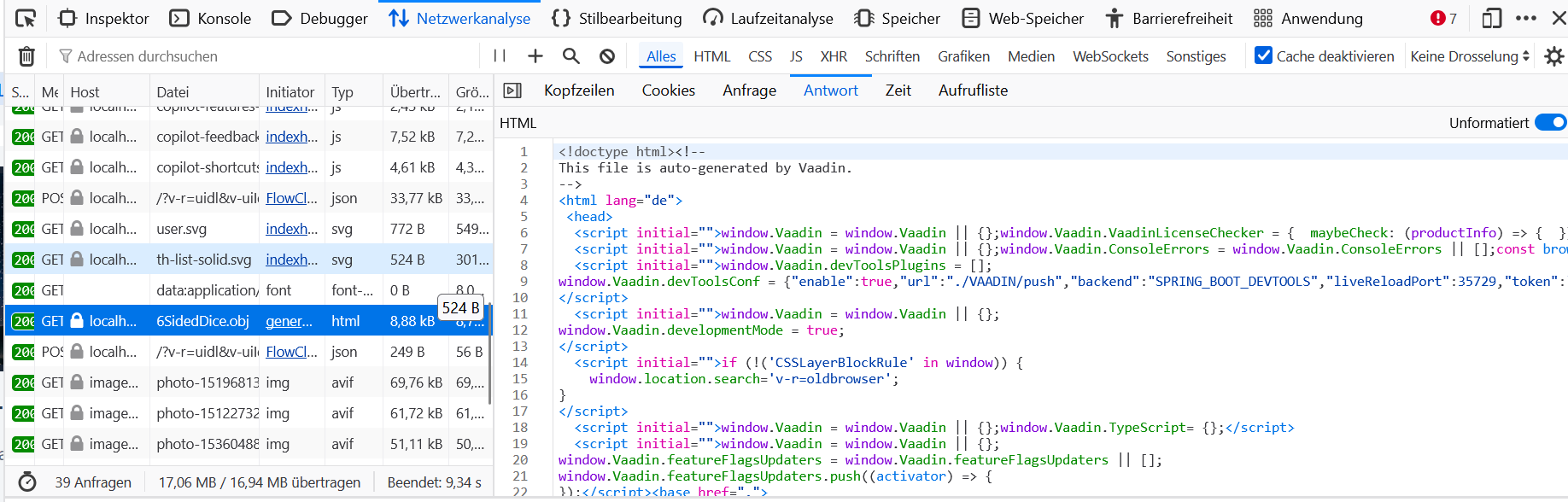1568x502 pixels.
Task: Open network settings gear
Action: point(1554,56)
